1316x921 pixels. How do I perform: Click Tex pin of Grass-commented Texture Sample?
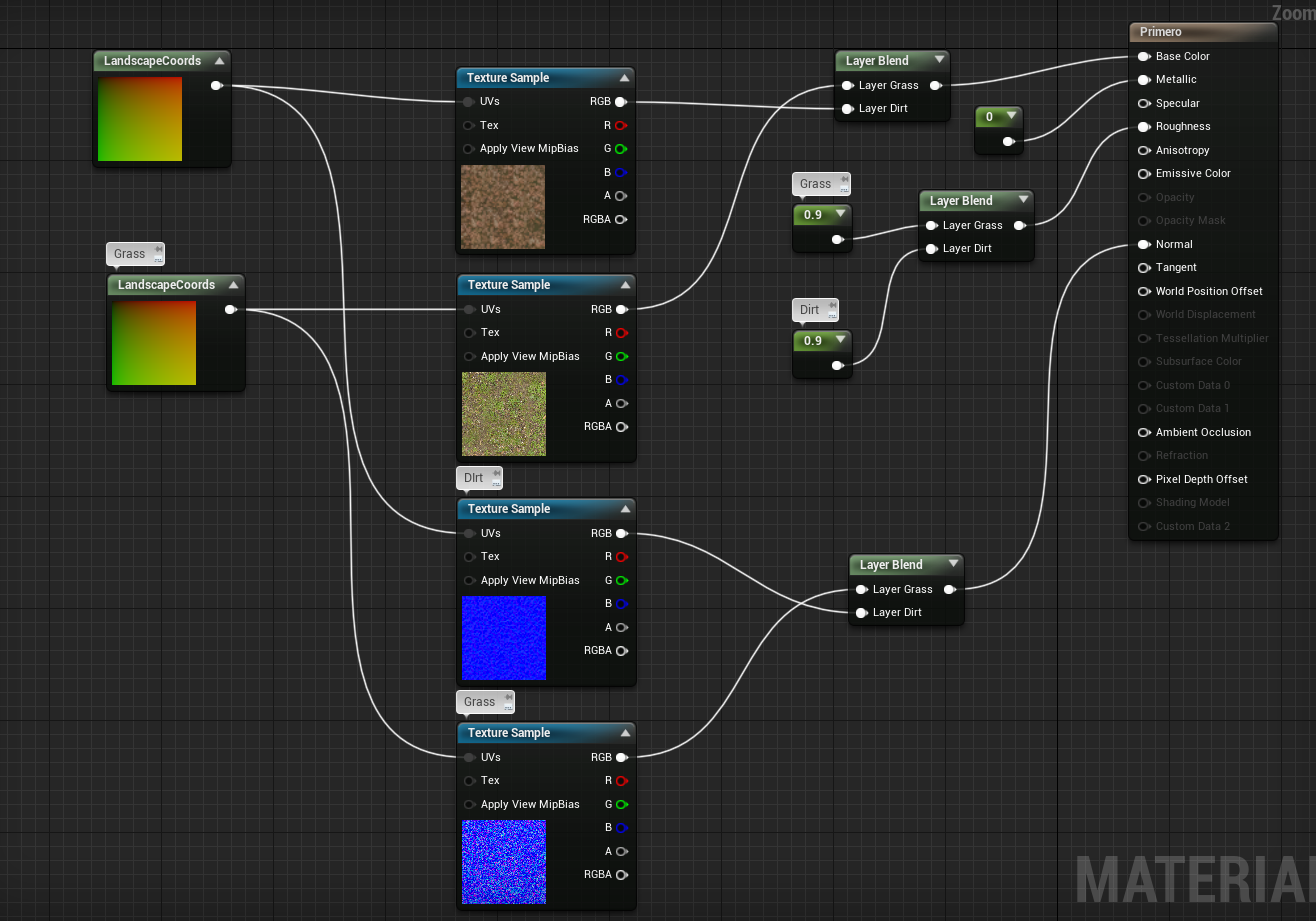click(x=469, y=780)
